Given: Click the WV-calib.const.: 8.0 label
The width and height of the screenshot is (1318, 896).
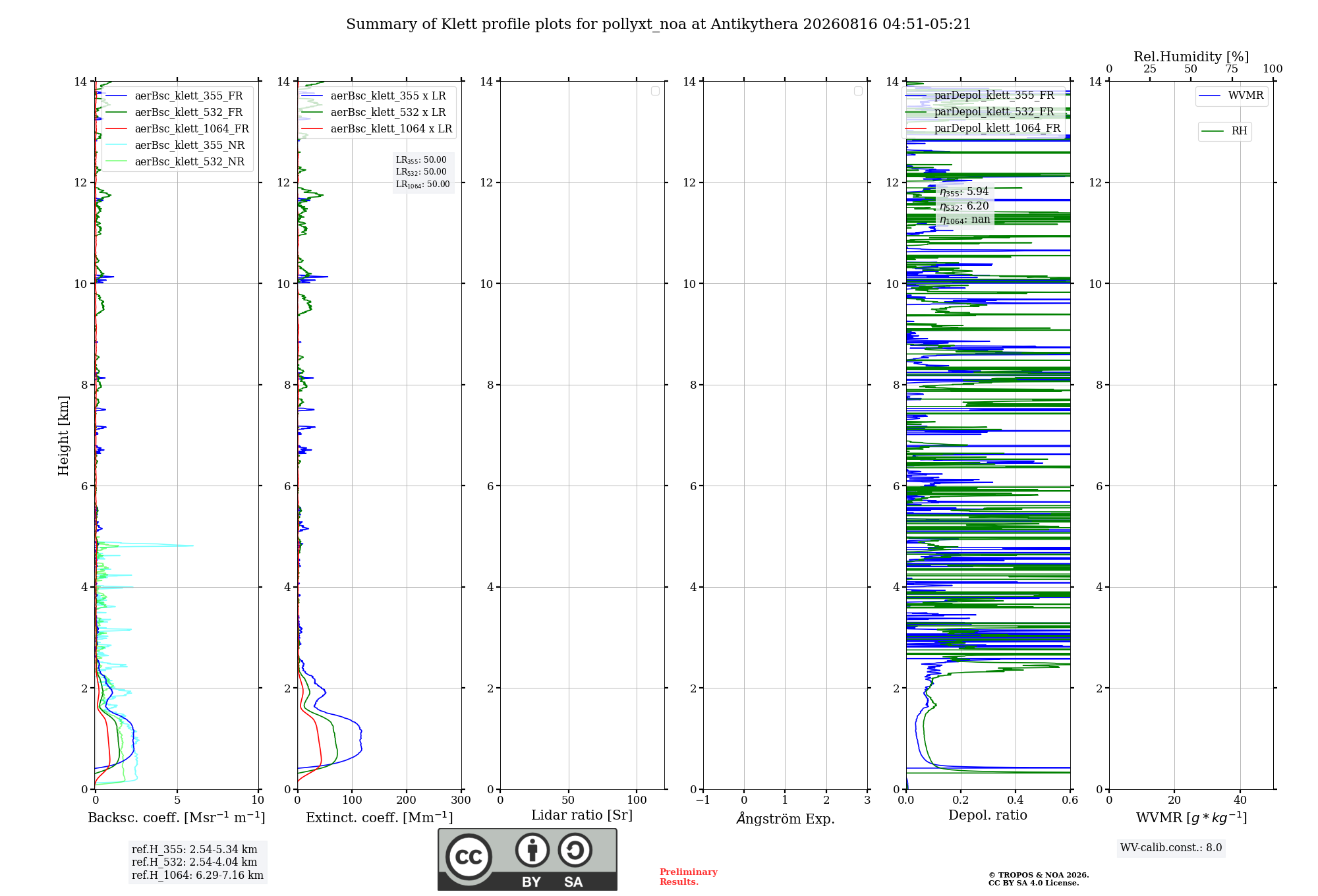Looking at the screenshot, I should [1171, 848].
